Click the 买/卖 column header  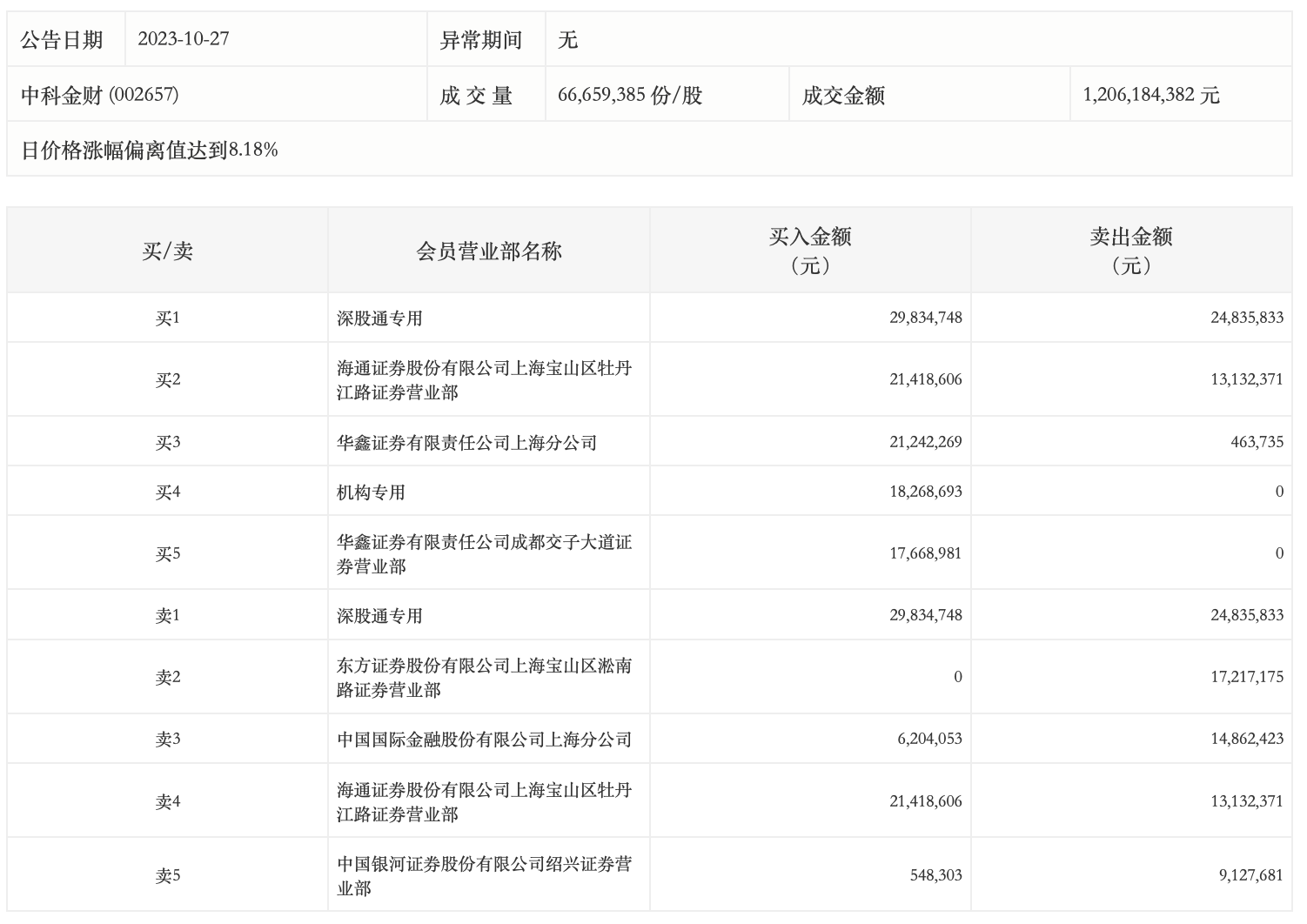click(167, 251)
